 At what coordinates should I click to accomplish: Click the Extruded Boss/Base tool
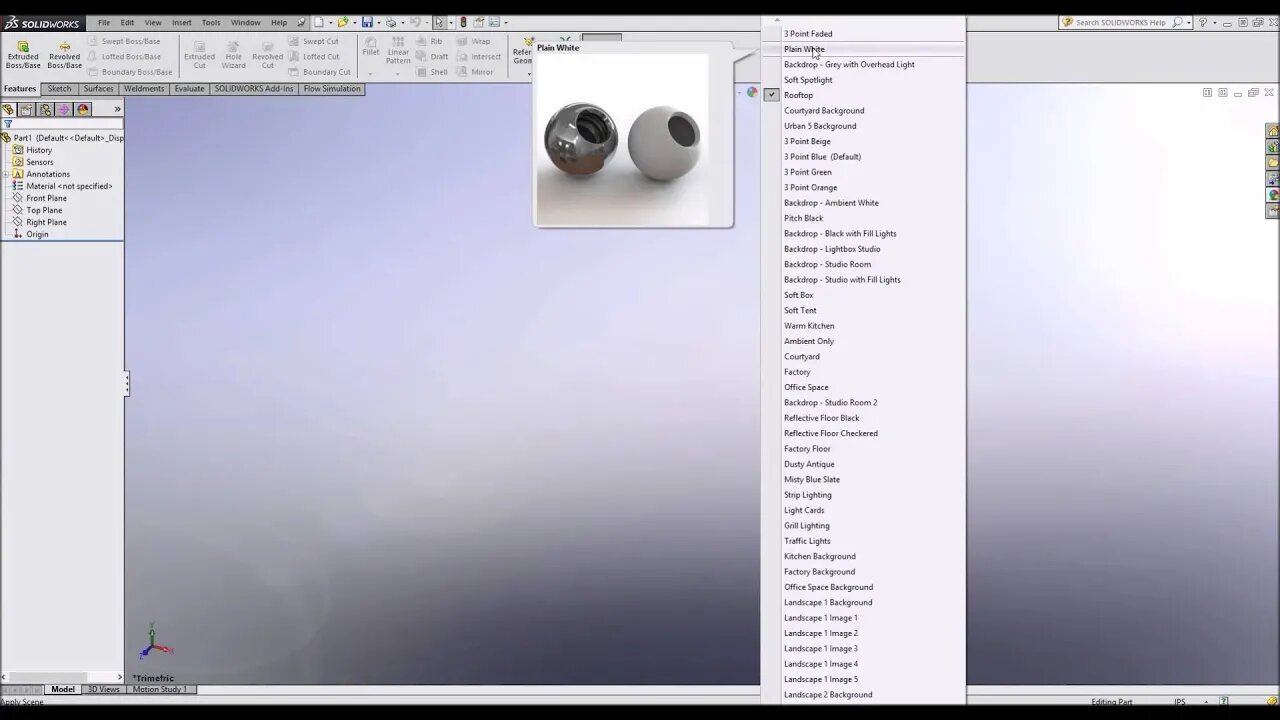tap(23, 55)
